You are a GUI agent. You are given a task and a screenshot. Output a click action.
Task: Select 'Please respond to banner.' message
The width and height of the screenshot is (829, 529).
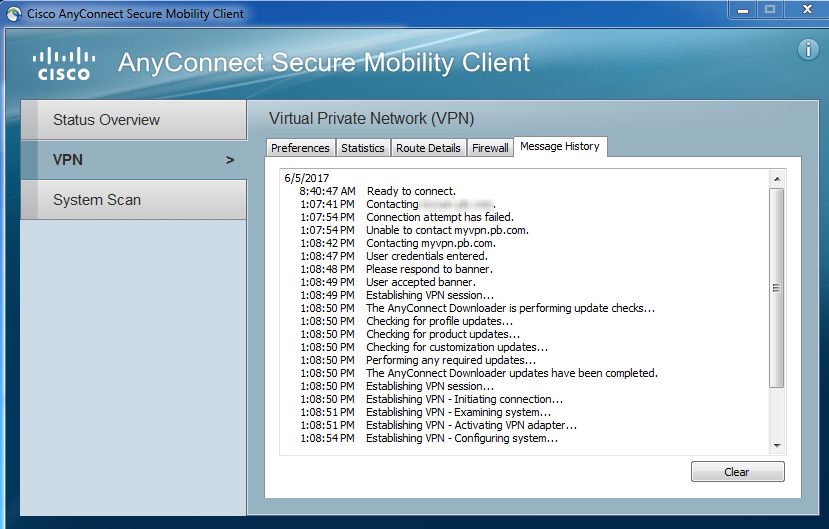pyautogui.click(x=429, y=269)
